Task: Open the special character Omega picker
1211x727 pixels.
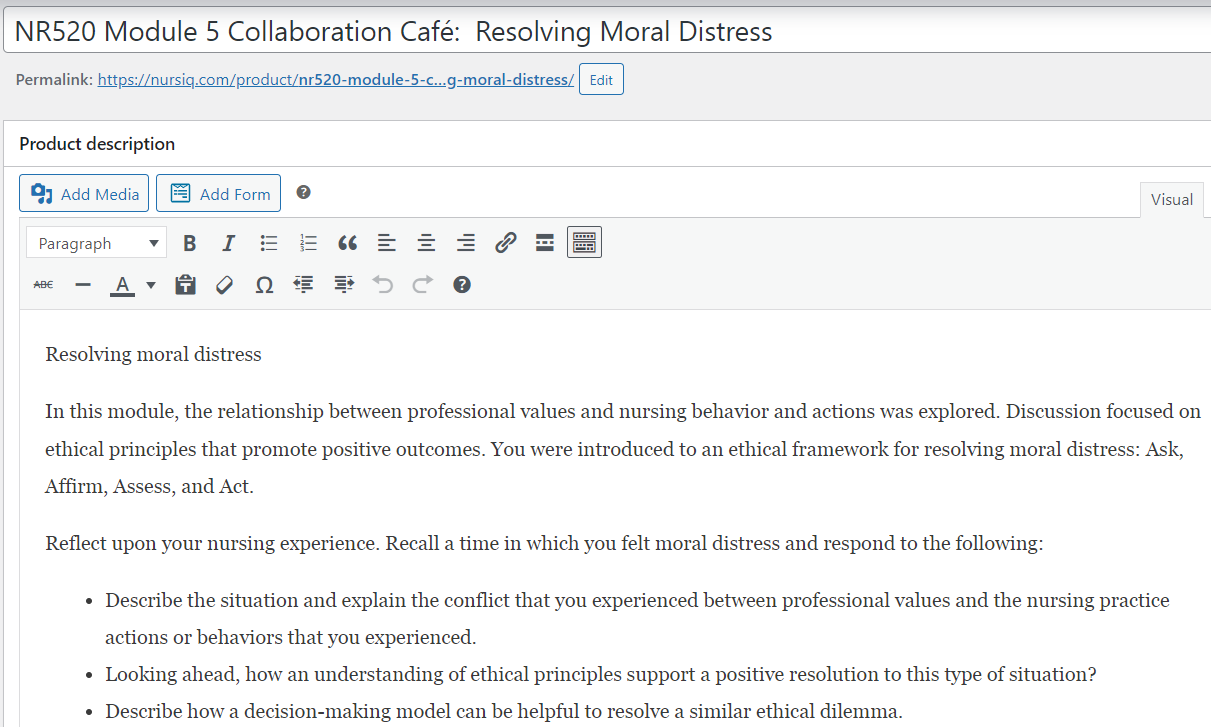Action: coord(264,285)
